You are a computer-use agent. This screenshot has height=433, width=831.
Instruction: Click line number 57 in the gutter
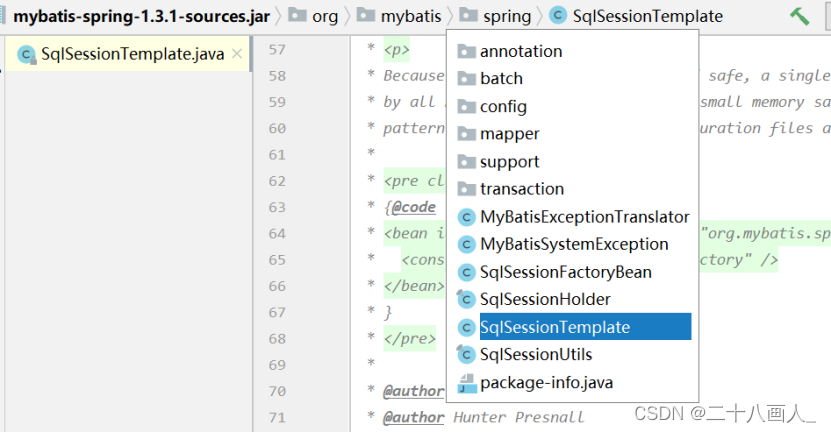tap(277, 50)
